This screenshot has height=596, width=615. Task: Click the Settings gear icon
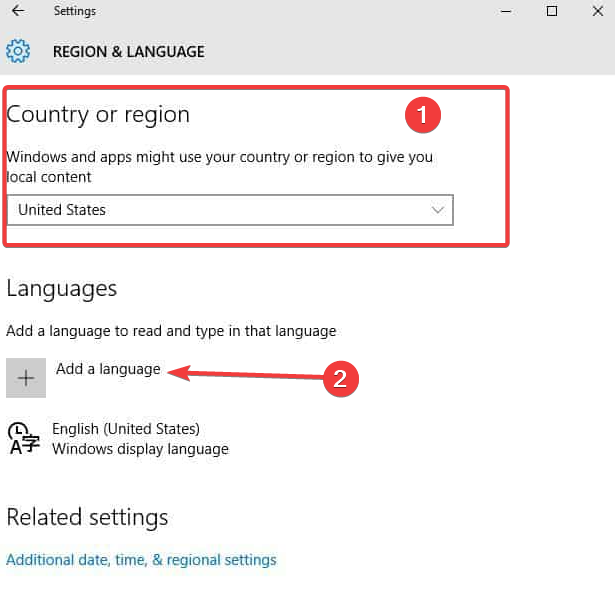coord(18,51)
